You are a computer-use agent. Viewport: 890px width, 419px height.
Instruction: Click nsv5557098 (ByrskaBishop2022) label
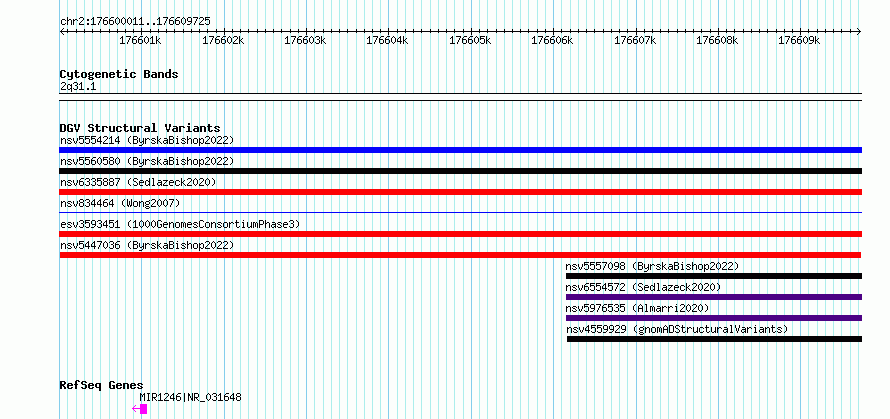point(652,266)
